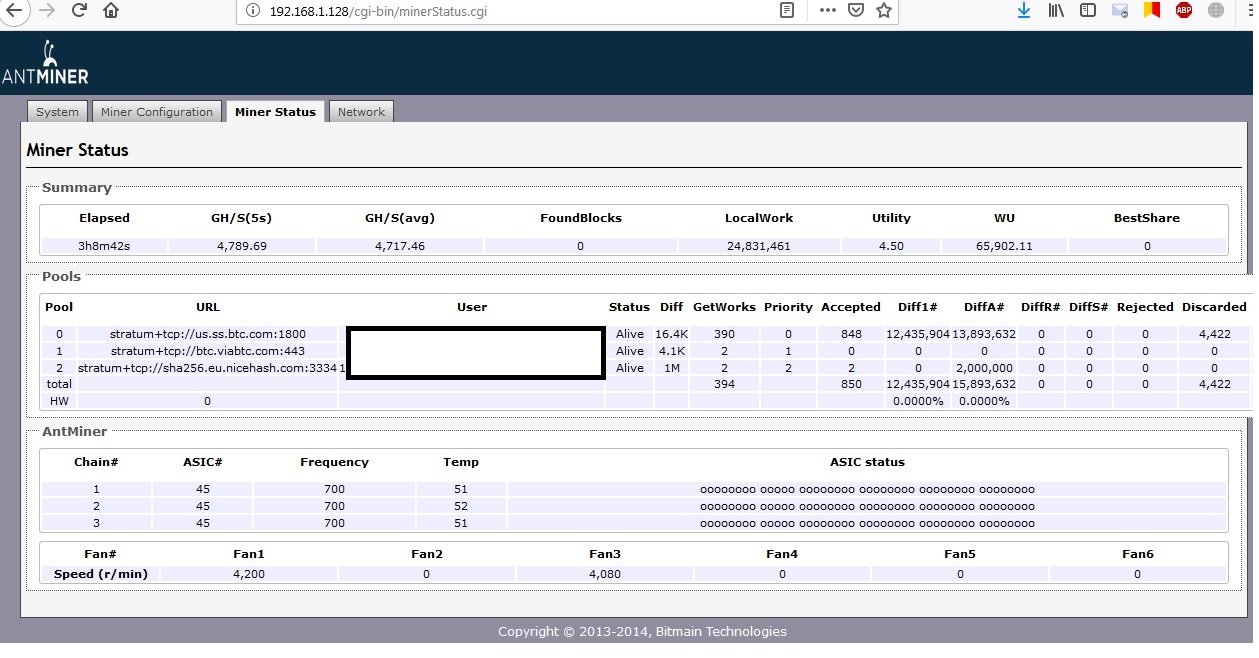This screenshot has height=658, width=1259.
Task: Click the grey globe extension icon
Action: [1216, 10]
